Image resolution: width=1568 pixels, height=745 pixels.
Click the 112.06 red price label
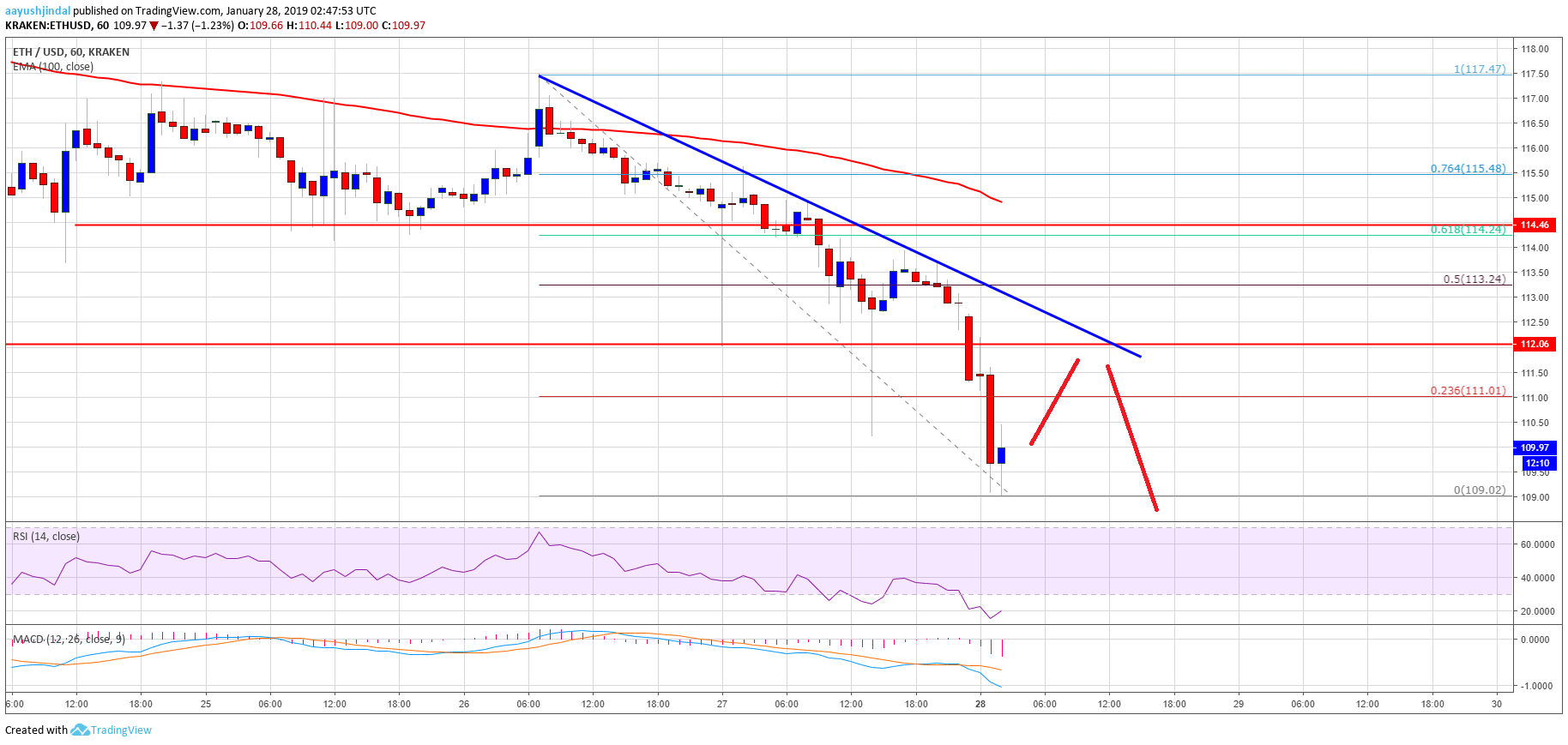[1535, 344]
